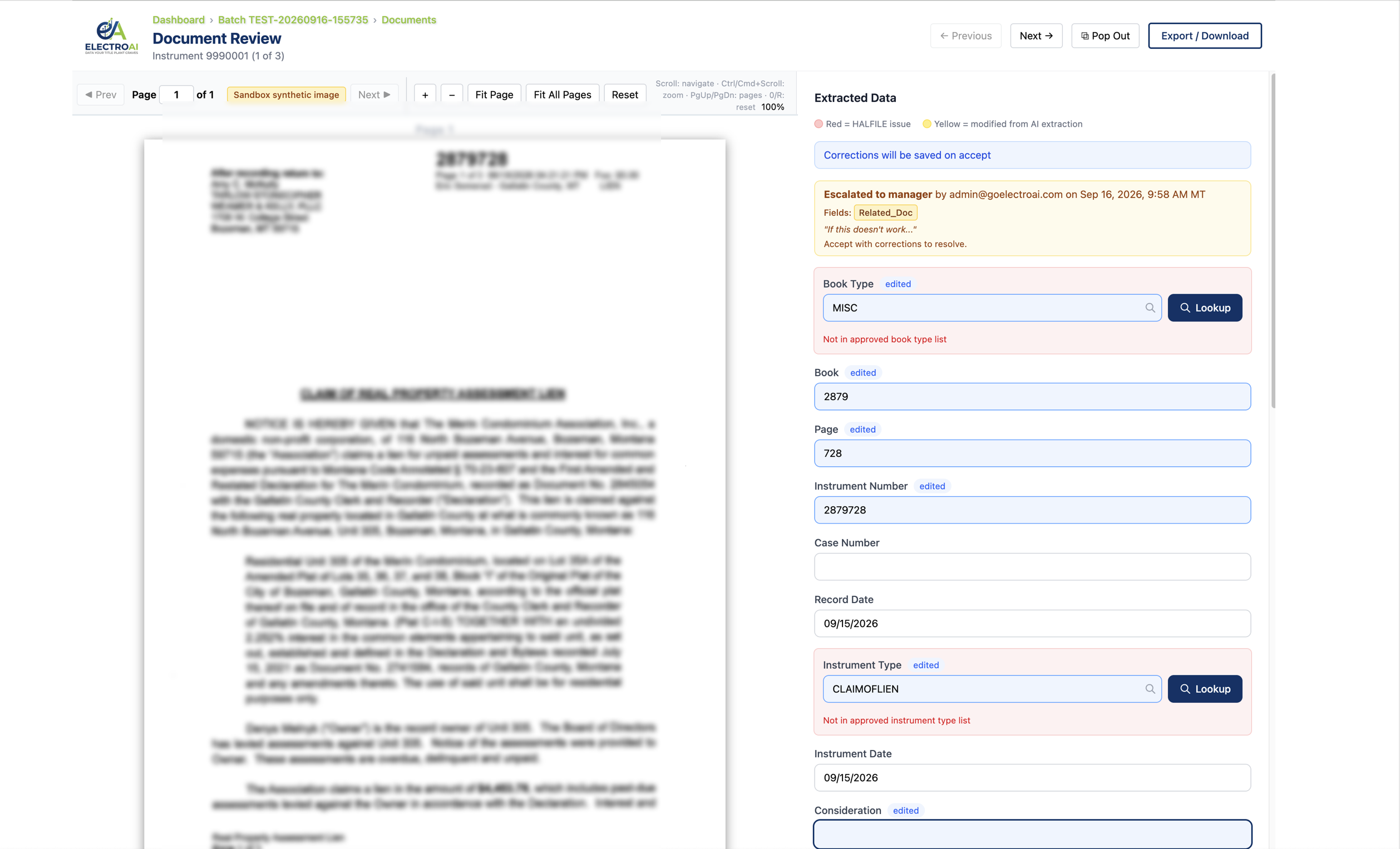Click 'Instrument 9990001 (1 of 3)' subtitle
The image size is (1400, 849).
pos(218,56)
